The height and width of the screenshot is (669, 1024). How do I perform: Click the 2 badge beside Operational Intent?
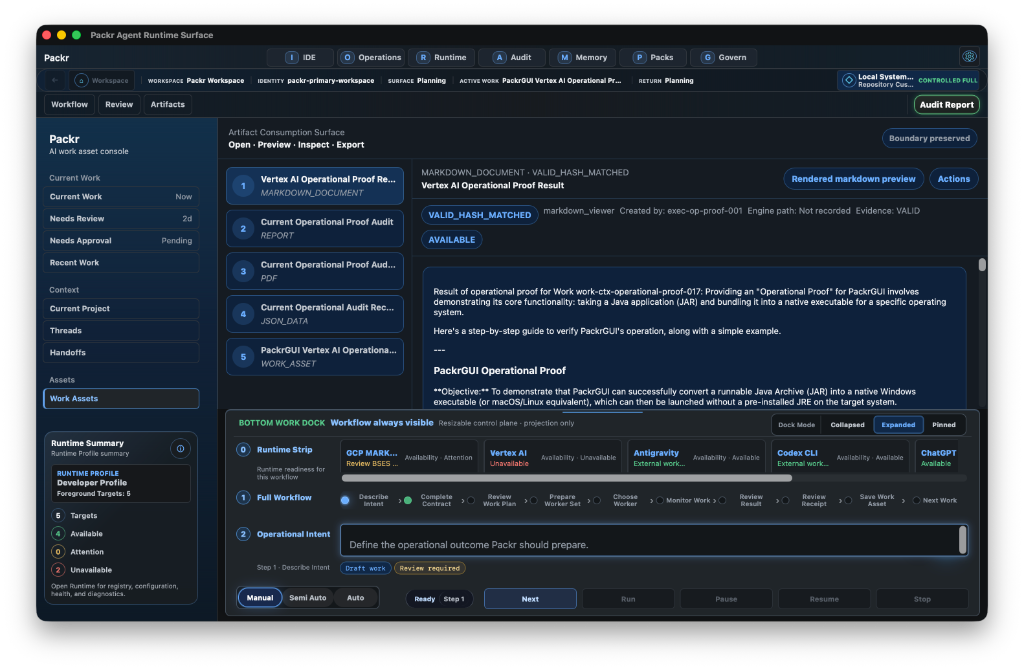[243, 534]
